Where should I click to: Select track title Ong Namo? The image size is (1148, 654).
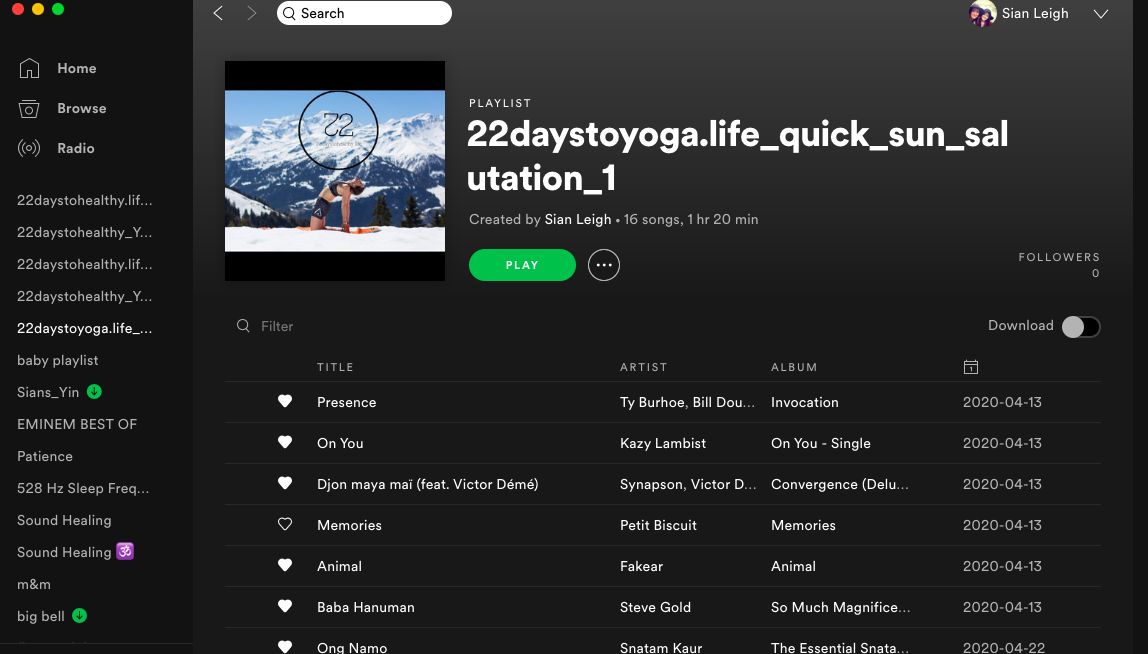(x=352, y=647)
